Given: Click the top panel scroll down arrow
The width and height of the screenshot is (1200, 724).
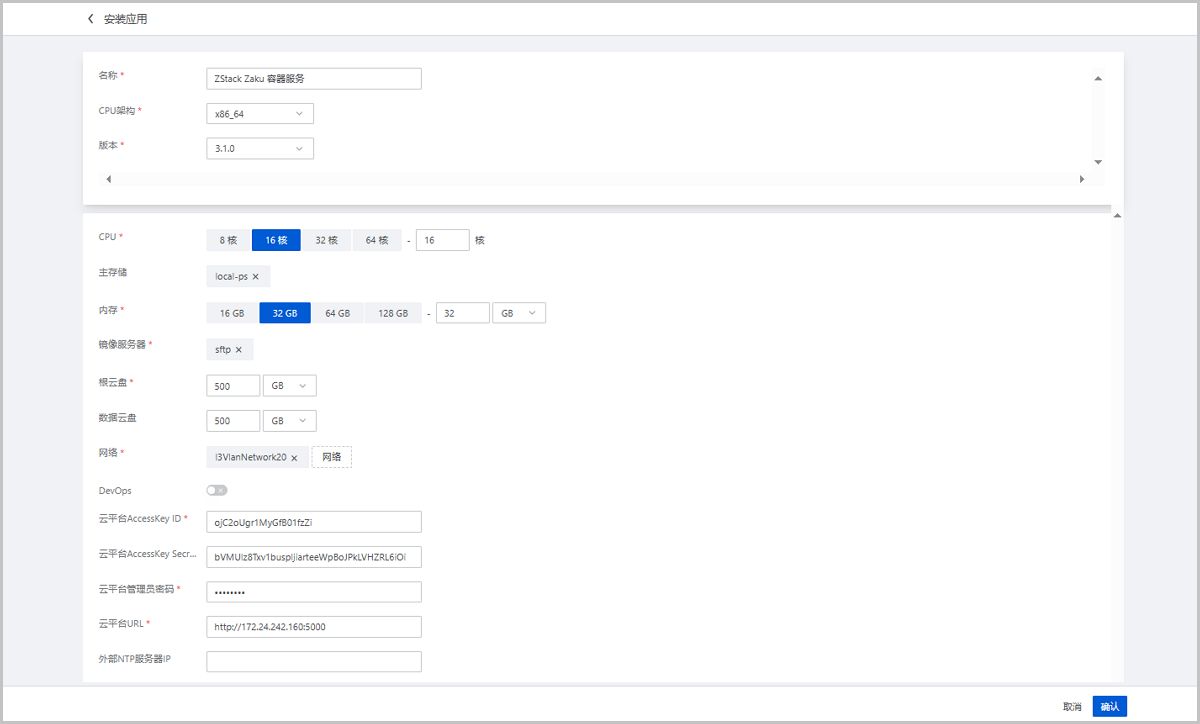Looking at the screenshot, I should tap(1097, 162).
